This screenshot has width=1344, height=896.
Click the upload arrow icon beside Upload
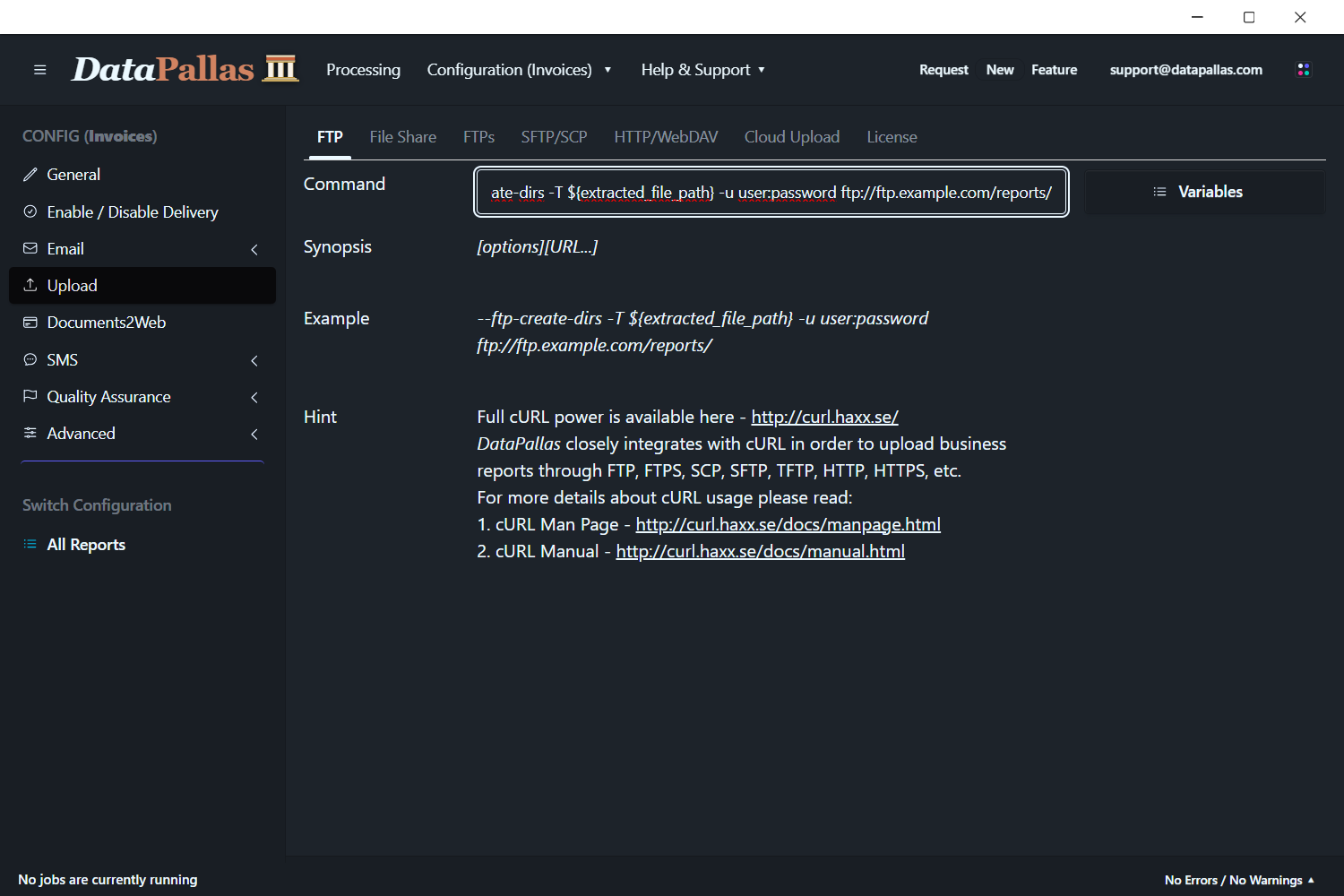pos(30,285)
